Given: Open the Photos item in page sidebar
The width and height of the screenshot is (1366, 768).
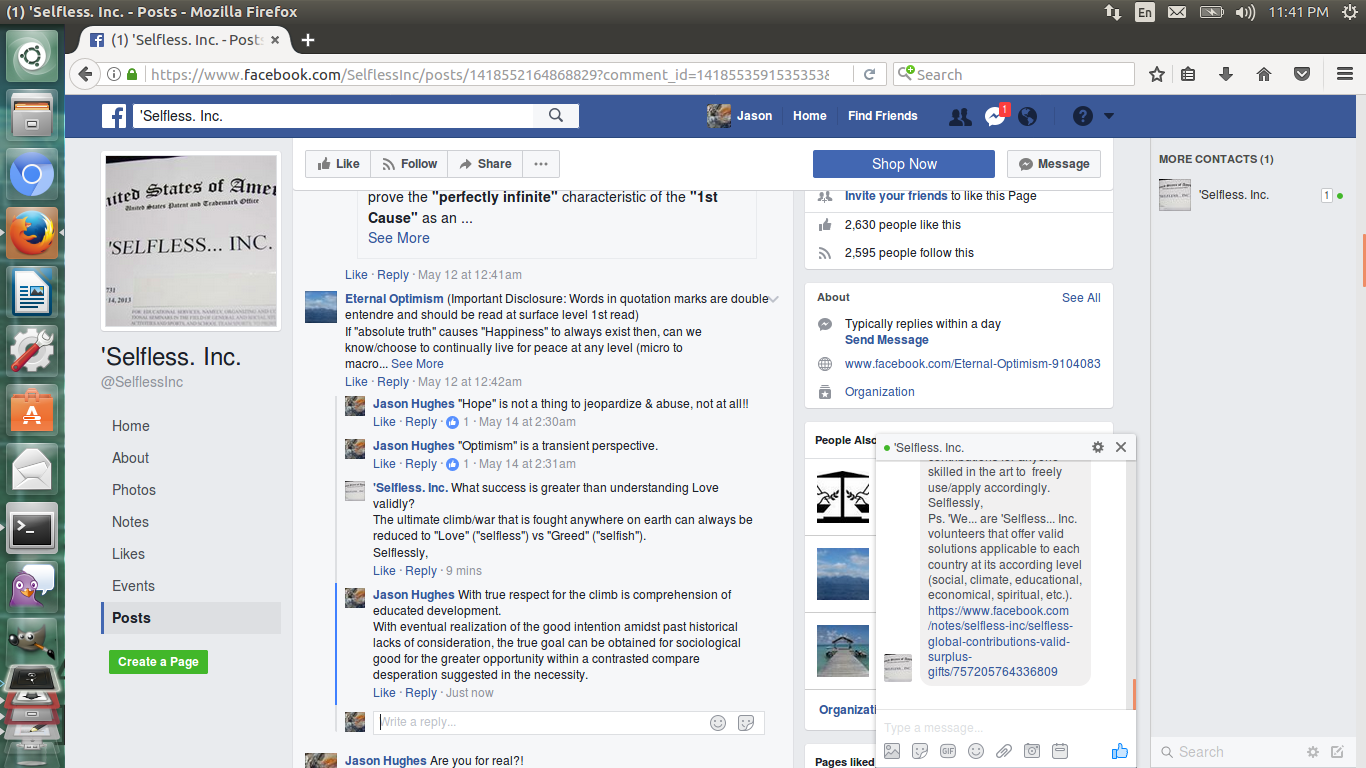Looking at the screenshot, I should click(x=134, y=490).
